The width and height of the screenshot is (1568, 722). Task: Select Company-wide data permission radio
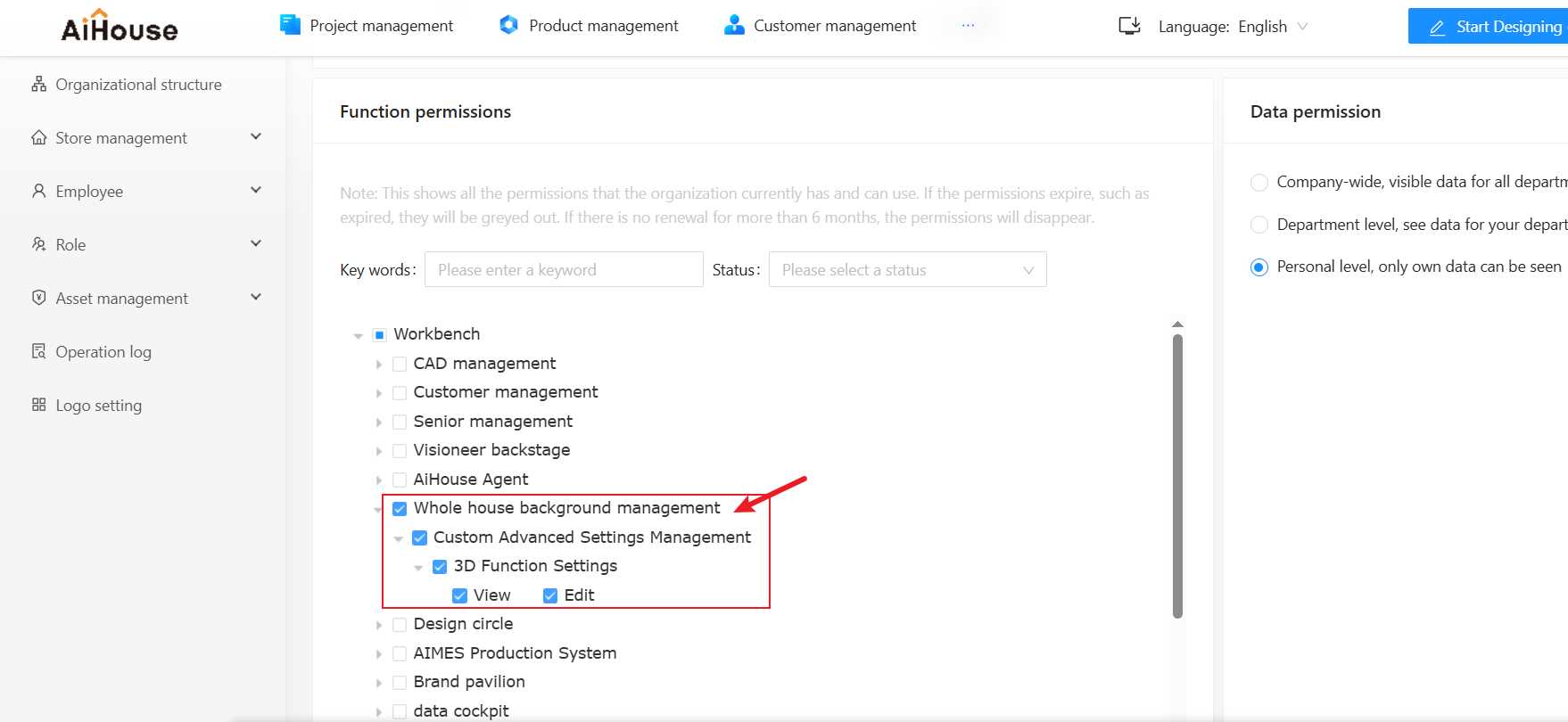(1259, 183)
